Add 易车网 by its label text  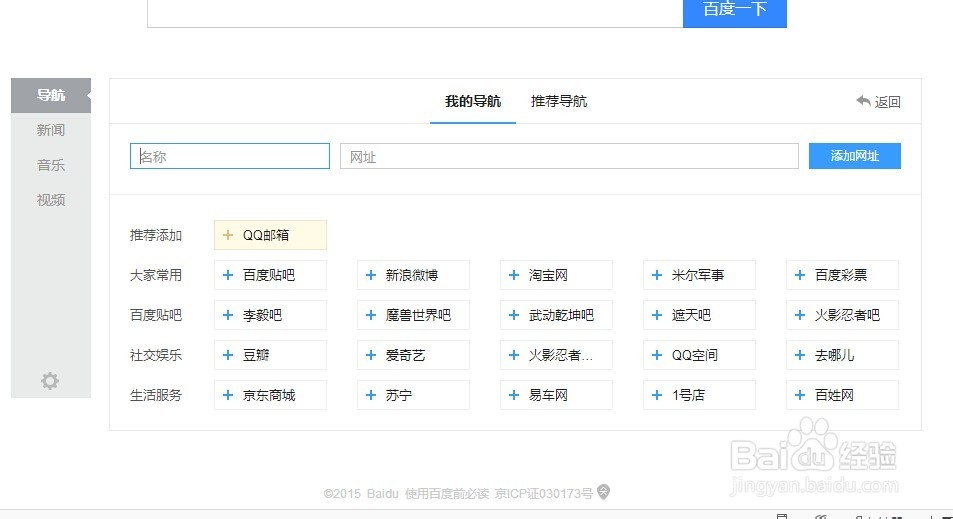point(548,396)
